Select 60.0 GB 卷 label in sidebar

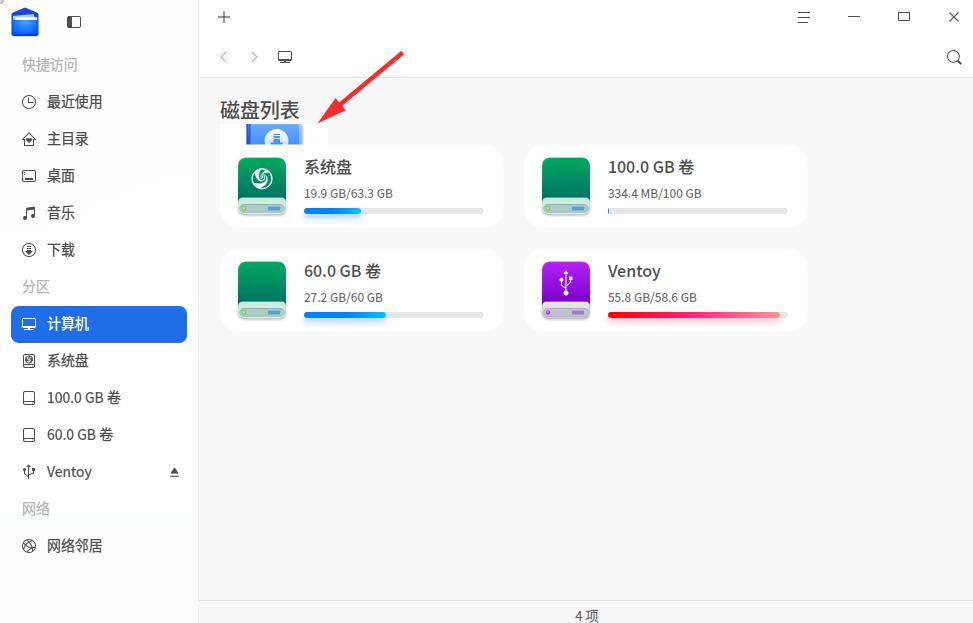[x=80, y=435]
